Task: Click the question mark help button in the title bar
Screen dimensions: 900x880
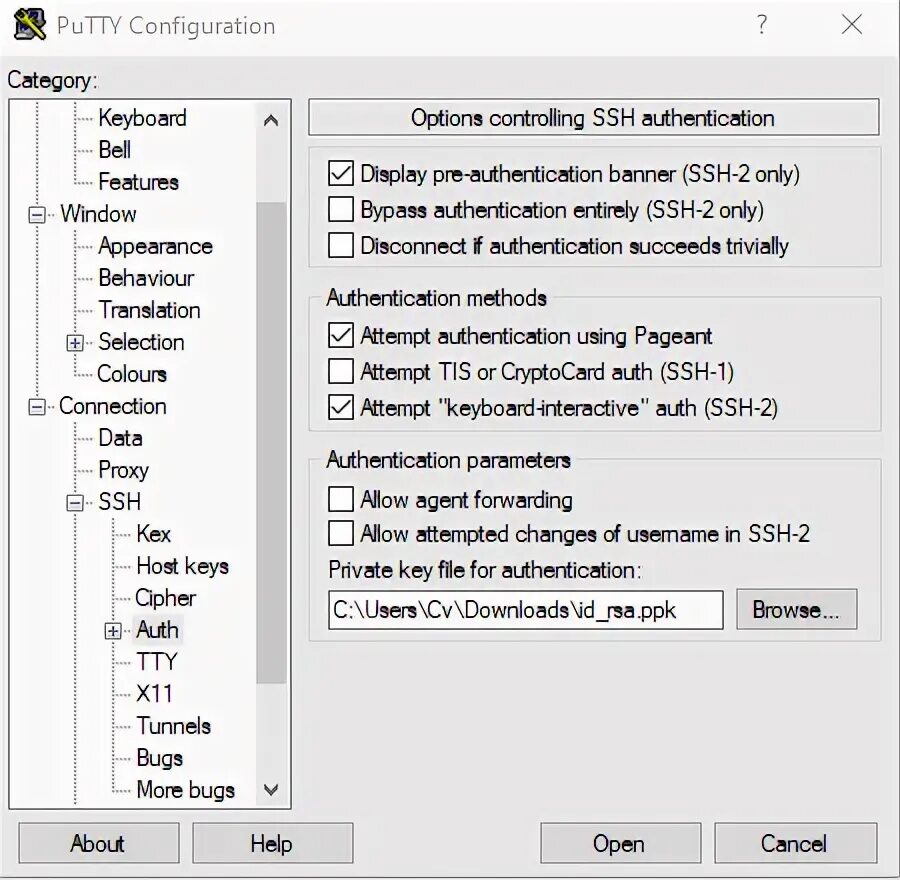Action: (762, 25)
